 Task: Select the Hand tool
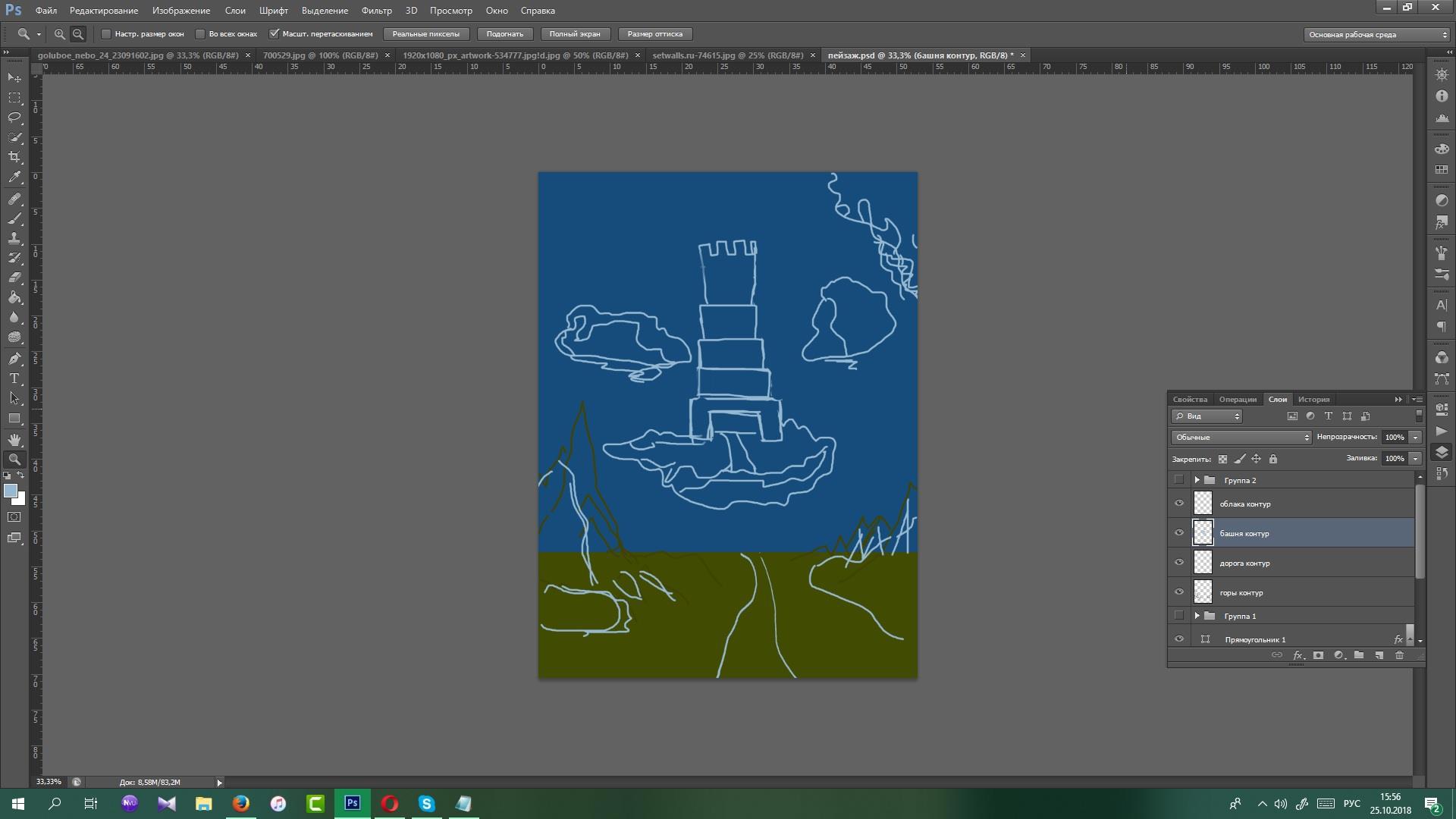14,439
